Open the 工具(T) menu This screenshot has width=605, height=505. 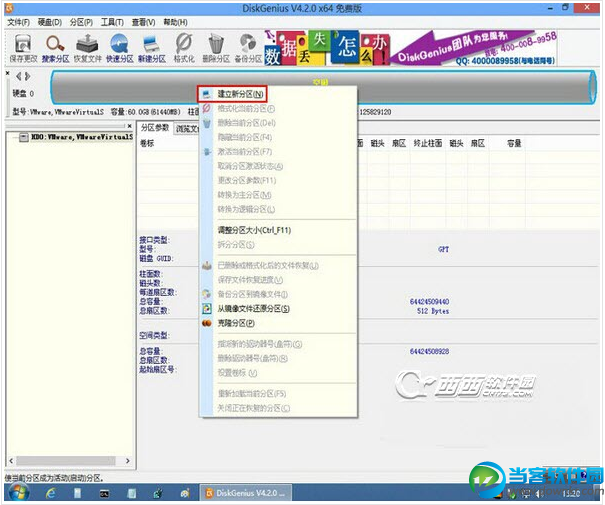(112, 22)
